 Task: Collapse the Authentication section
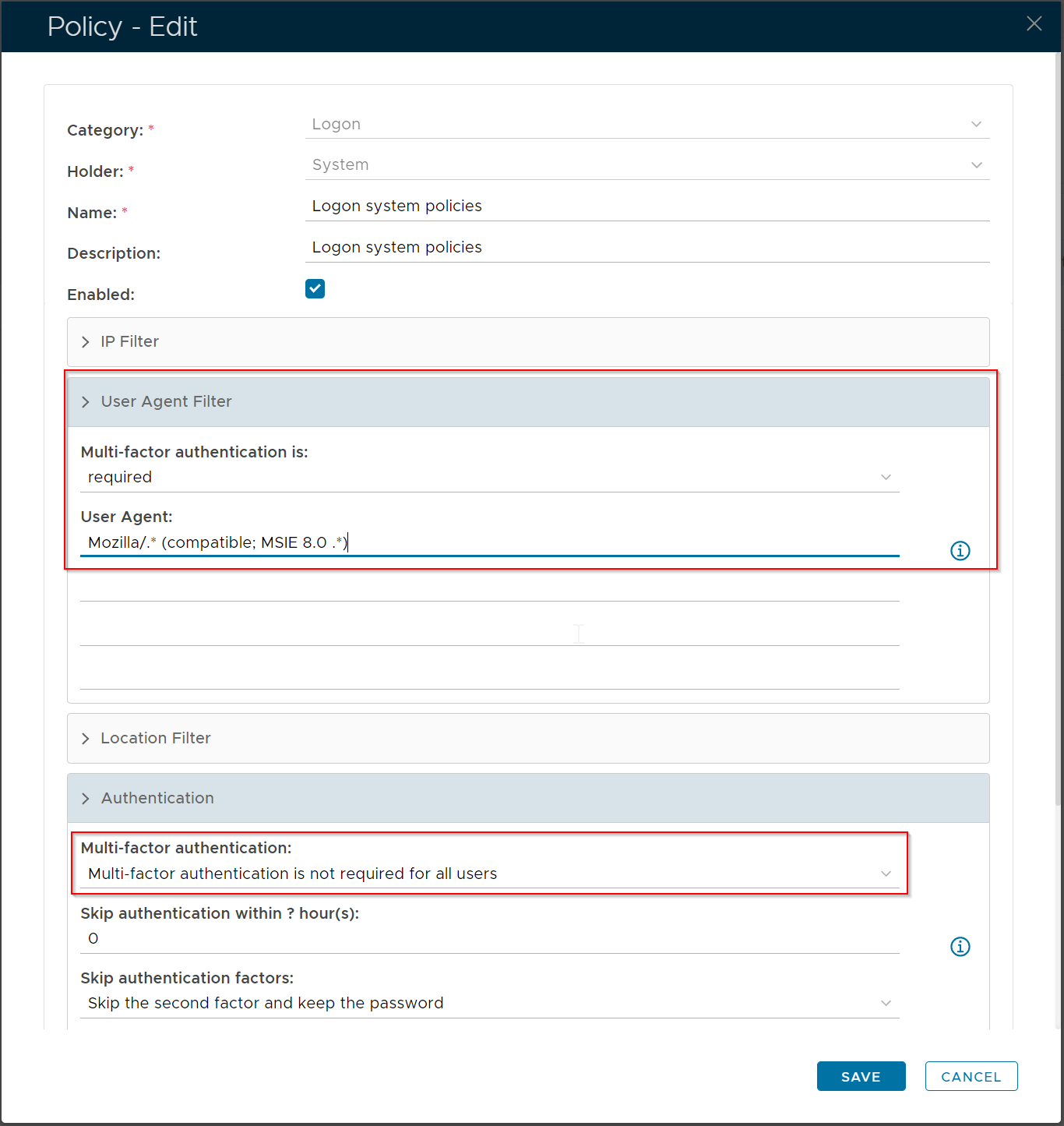pos(157,799)
